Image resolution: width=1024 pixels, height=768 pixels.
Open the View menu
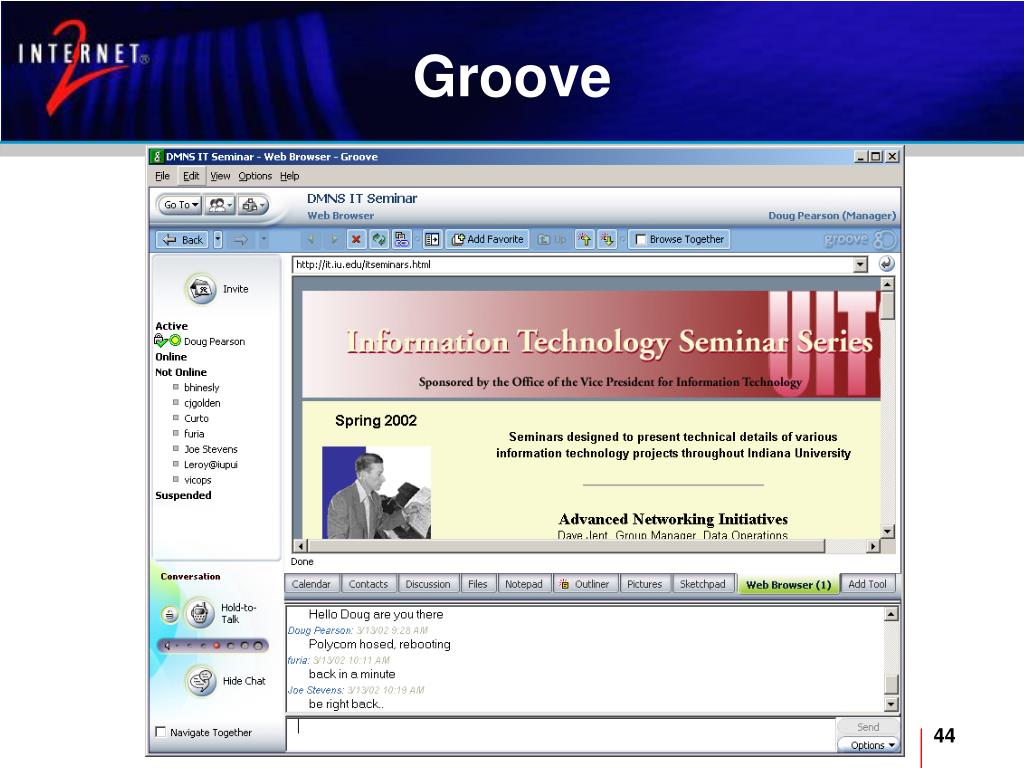[220, 176]
